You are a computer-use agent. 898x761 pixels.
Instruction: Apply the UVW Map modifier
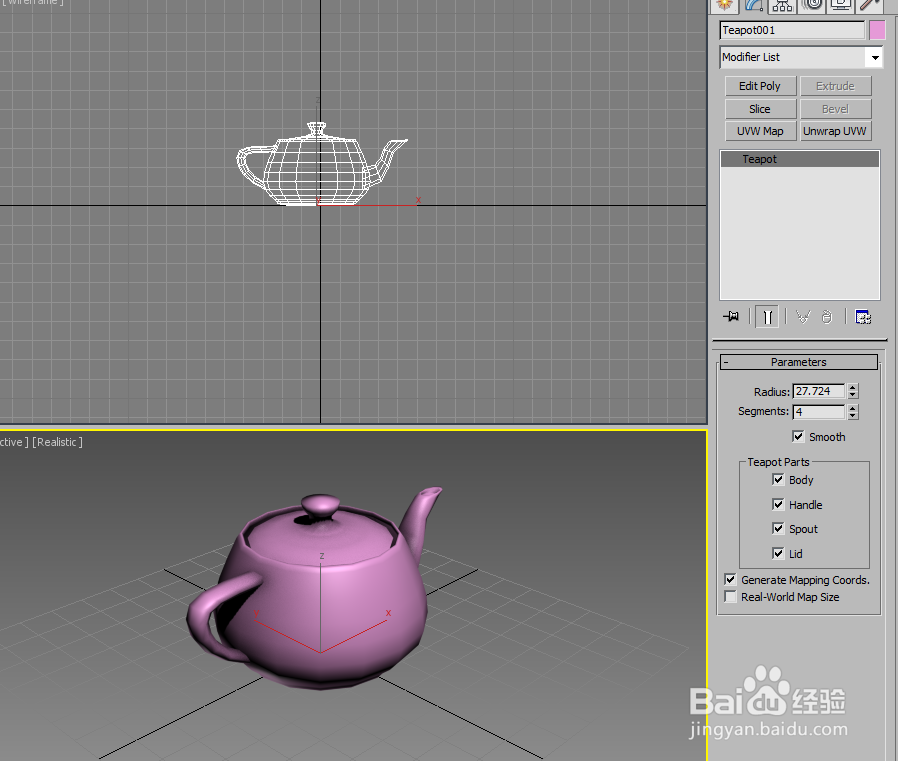[x=760, y=131]
